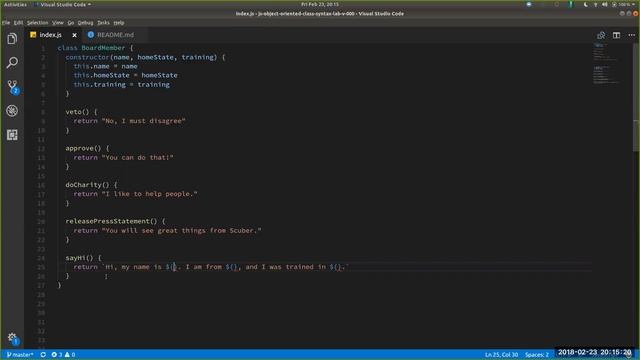The height and width of the screenshot is (360, 640).
Task: Open the Extensions view in activity bar
Action: [12, 135]
